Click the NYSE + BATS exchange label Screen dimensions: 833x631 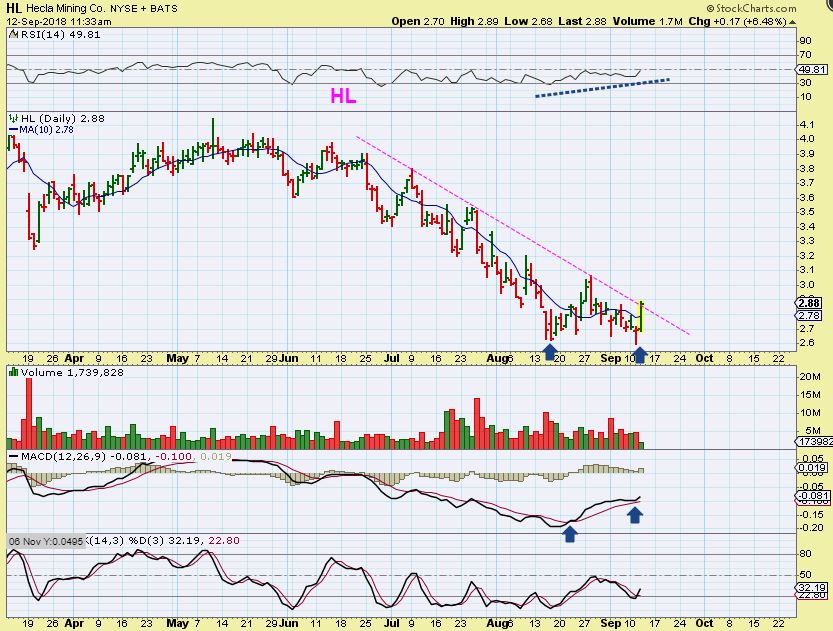coord(144,8)
